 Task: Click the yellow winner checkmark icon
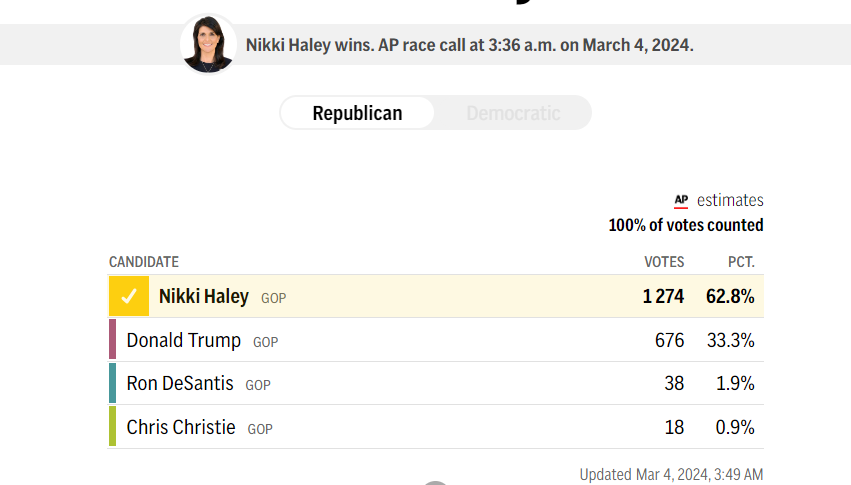[x=129, y=296]
